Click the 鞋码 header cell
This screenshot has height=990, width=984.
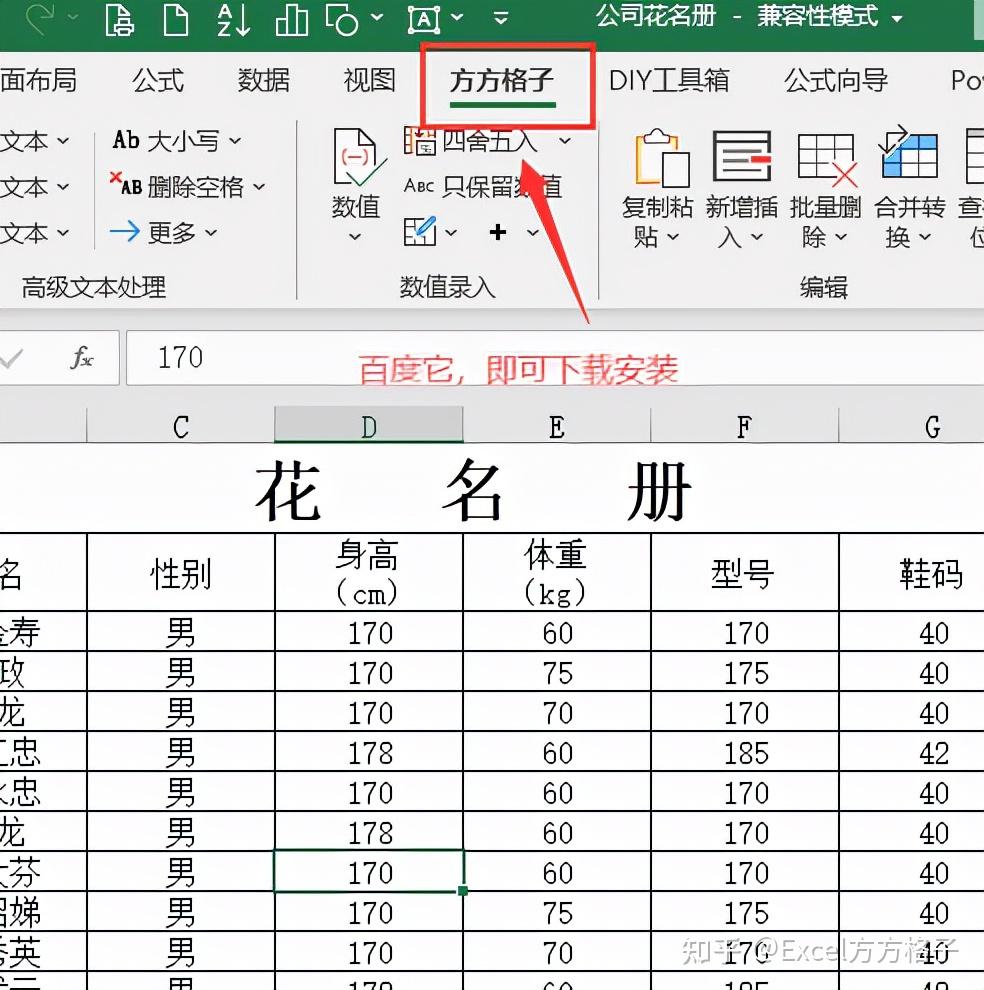(x=912, y=572)
